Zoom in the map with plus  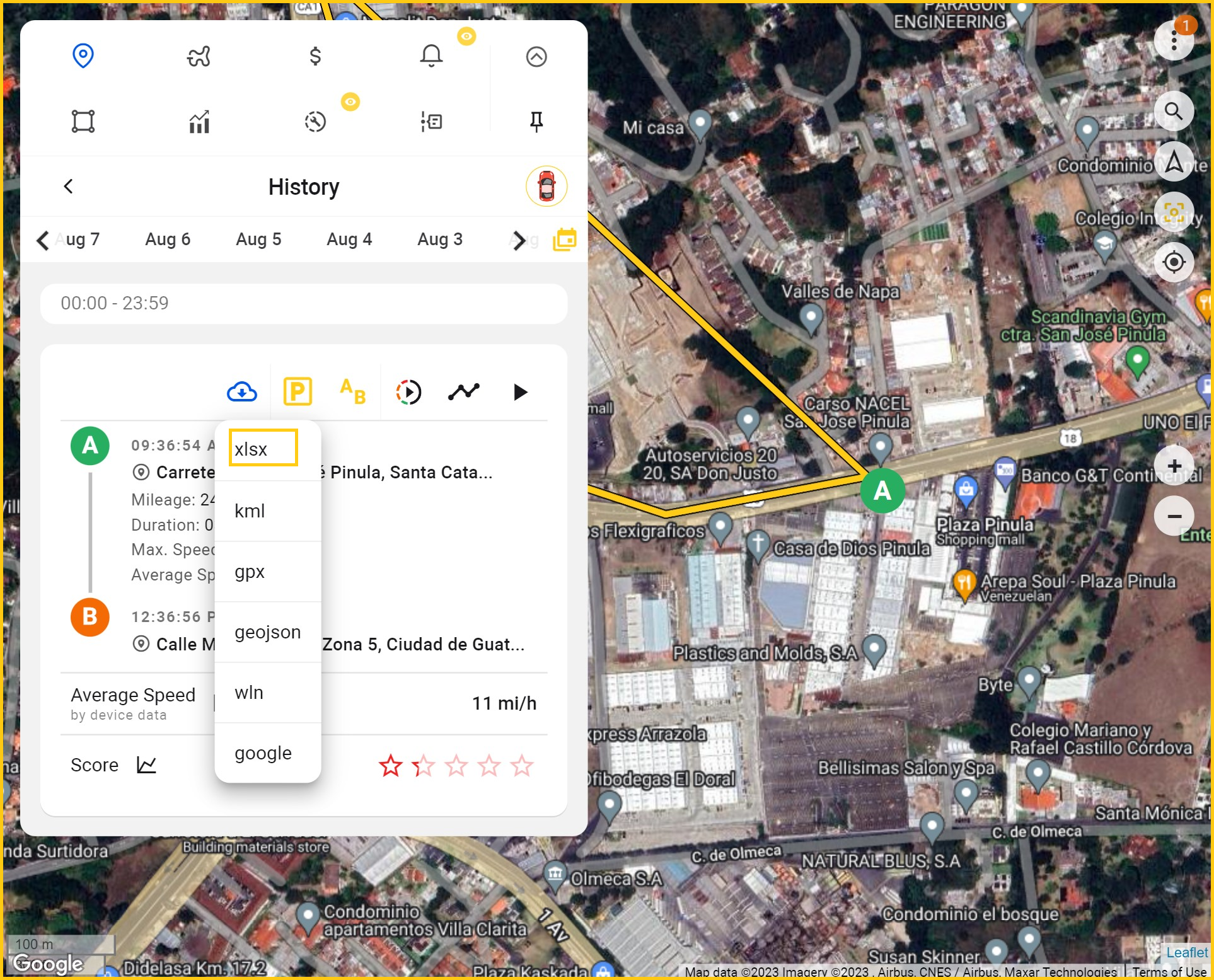tap(1174, 465)
